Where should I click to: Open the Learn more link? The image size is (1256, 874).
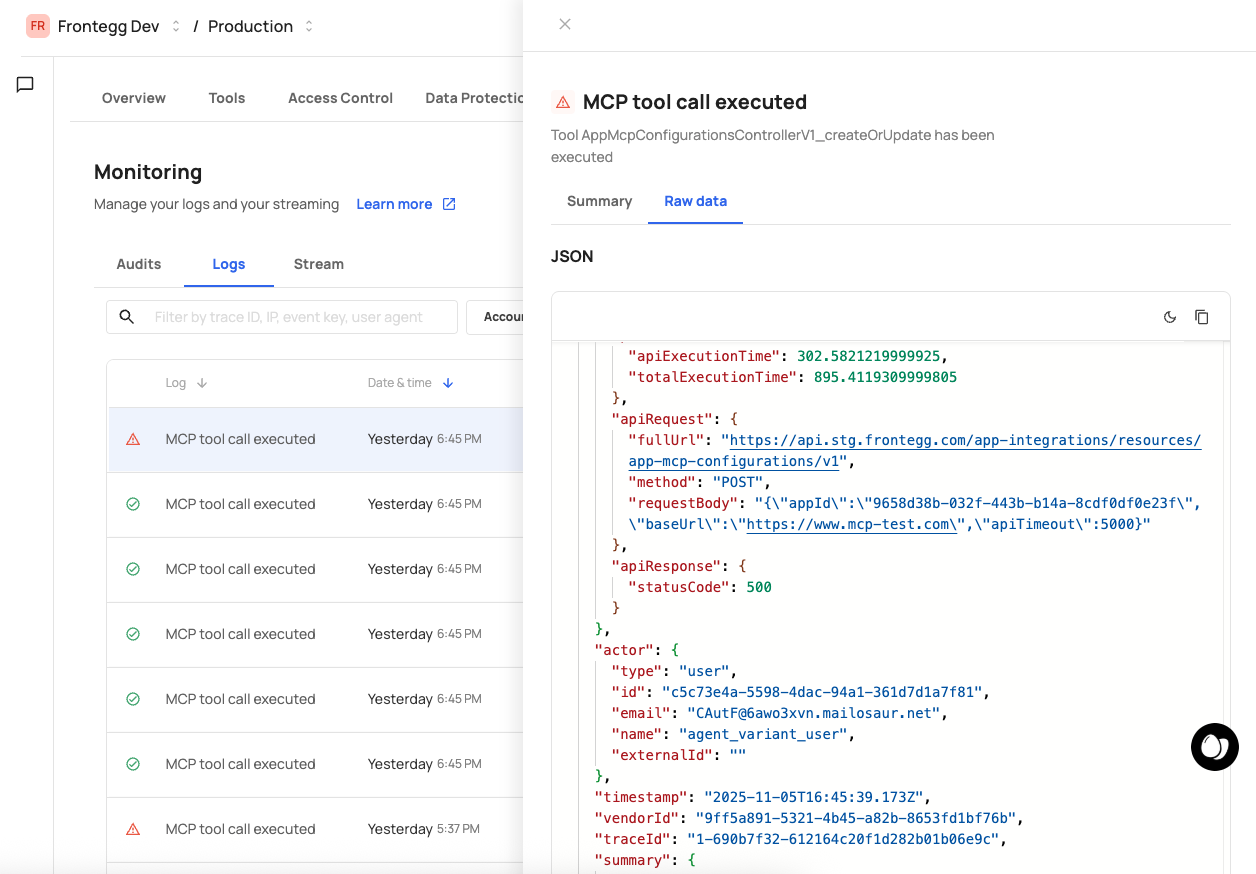tap(394, 204)
